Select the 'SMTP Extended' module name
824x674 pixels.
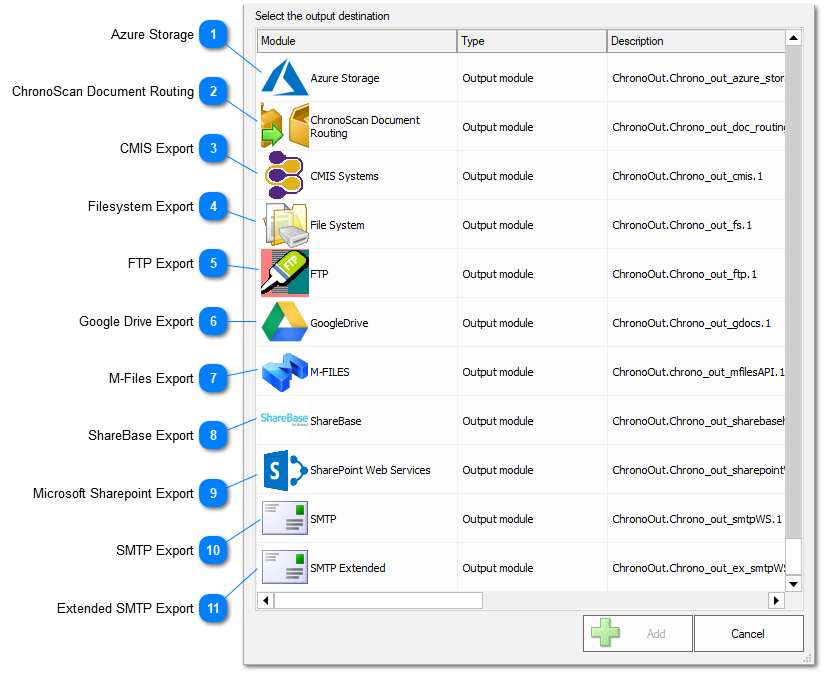347,568
